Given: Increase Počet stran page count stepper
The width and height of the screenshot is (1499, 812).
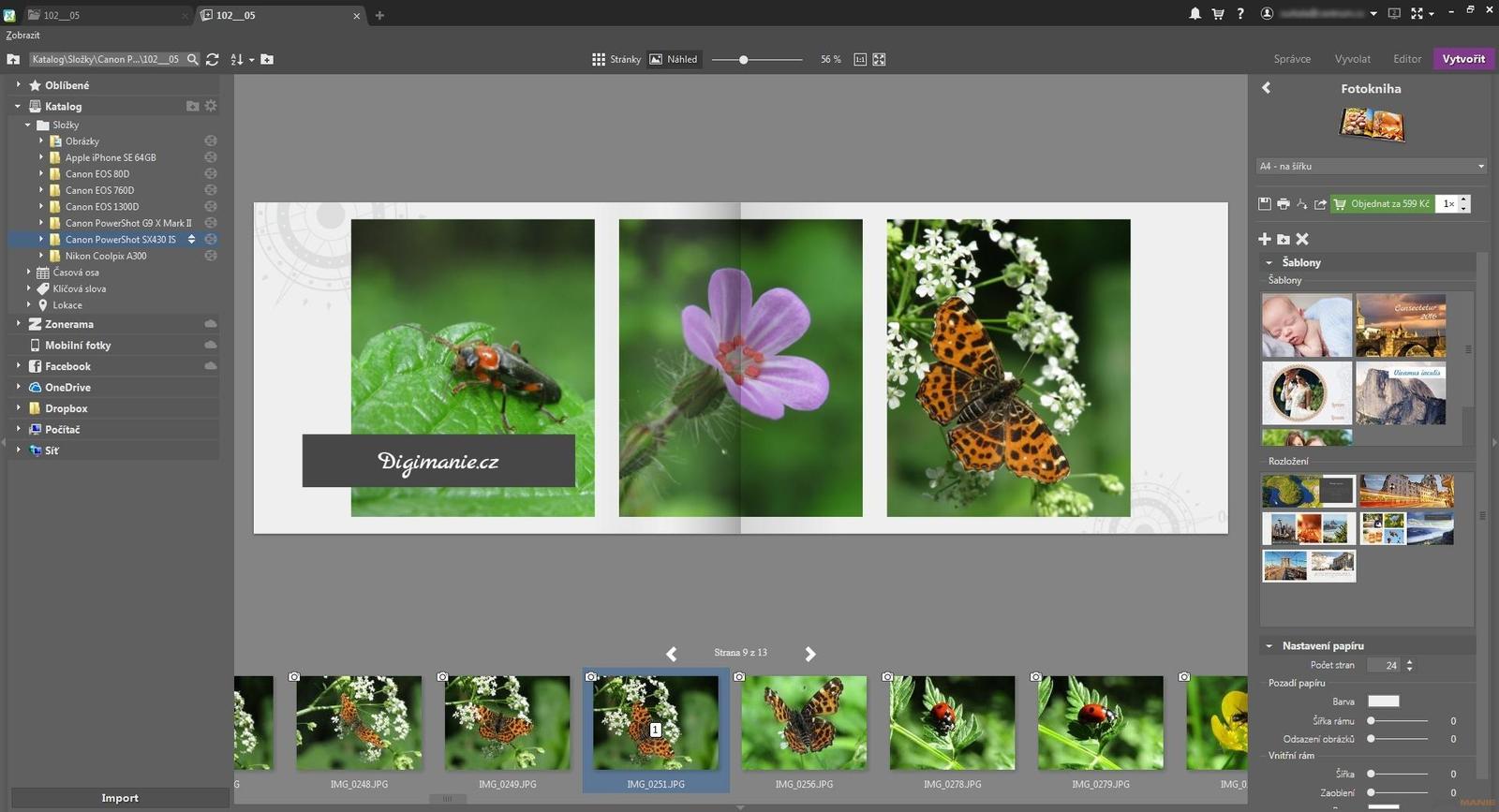Looking at the screenshot, I should point(1409,661).
